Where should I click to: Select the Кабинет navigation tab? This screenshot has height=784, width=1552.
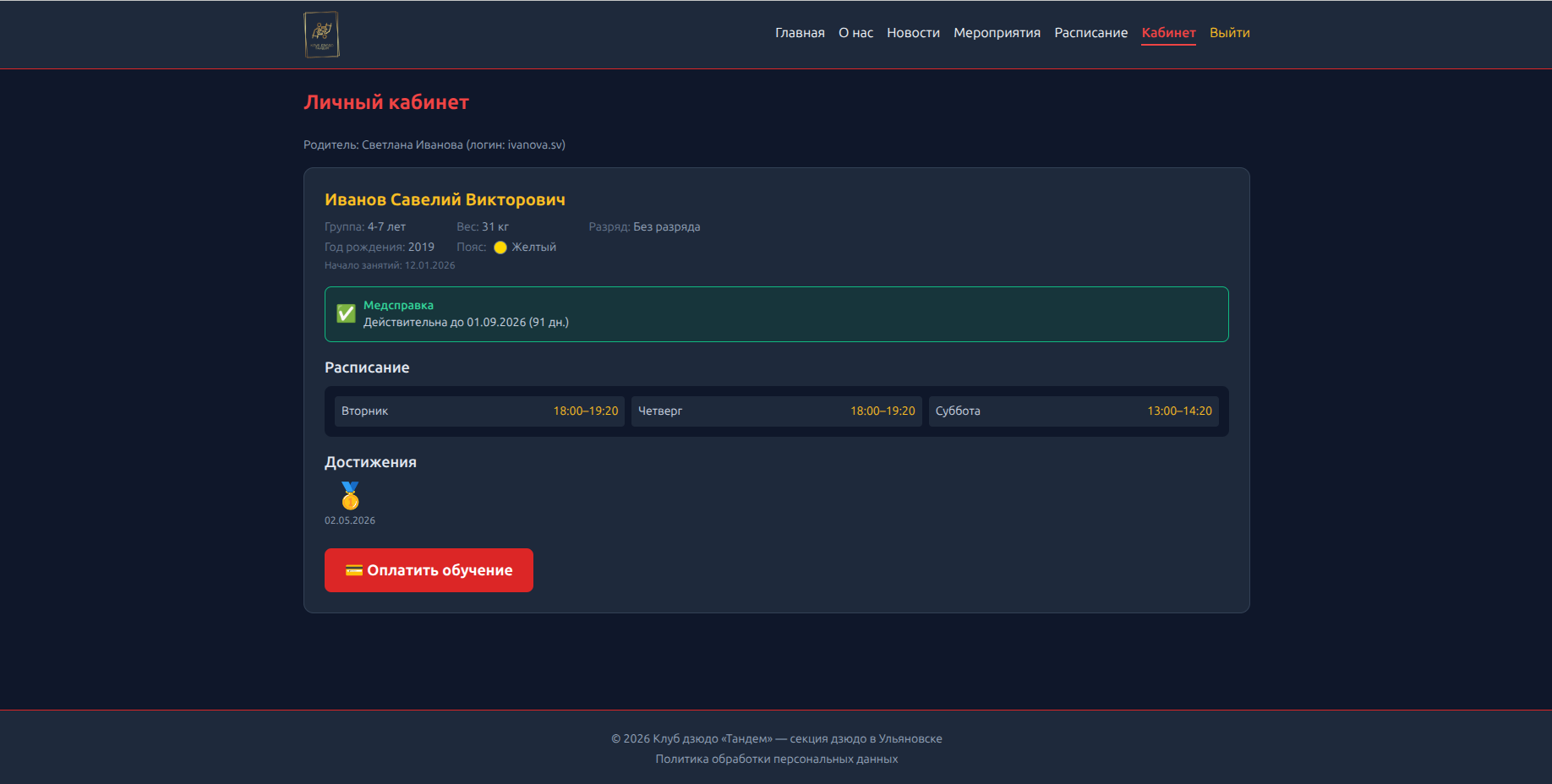(x=1168, y=33)
